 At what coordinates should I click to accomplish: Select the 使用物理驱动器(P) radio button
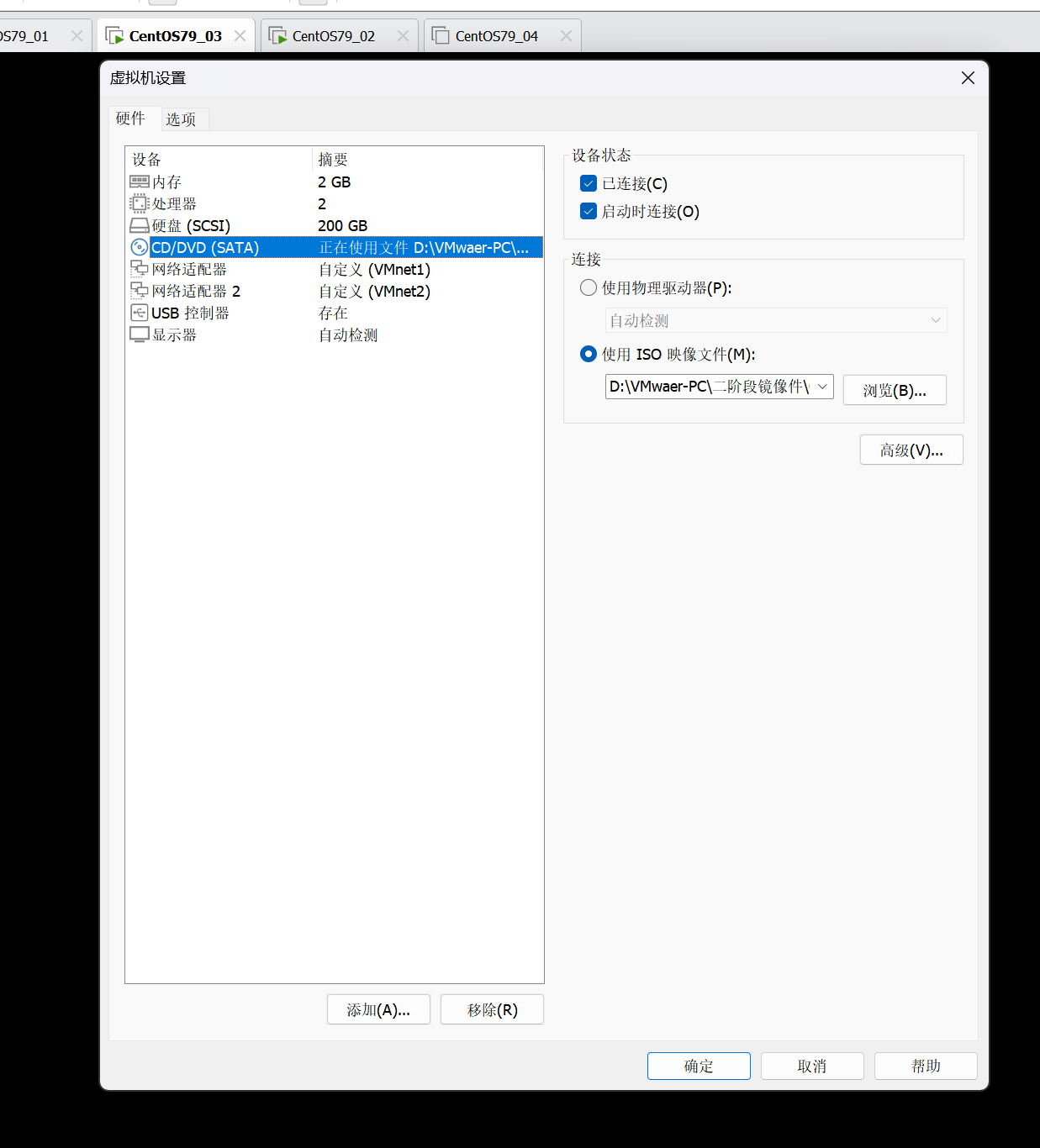pyautogui.click(x=588, y=287)
